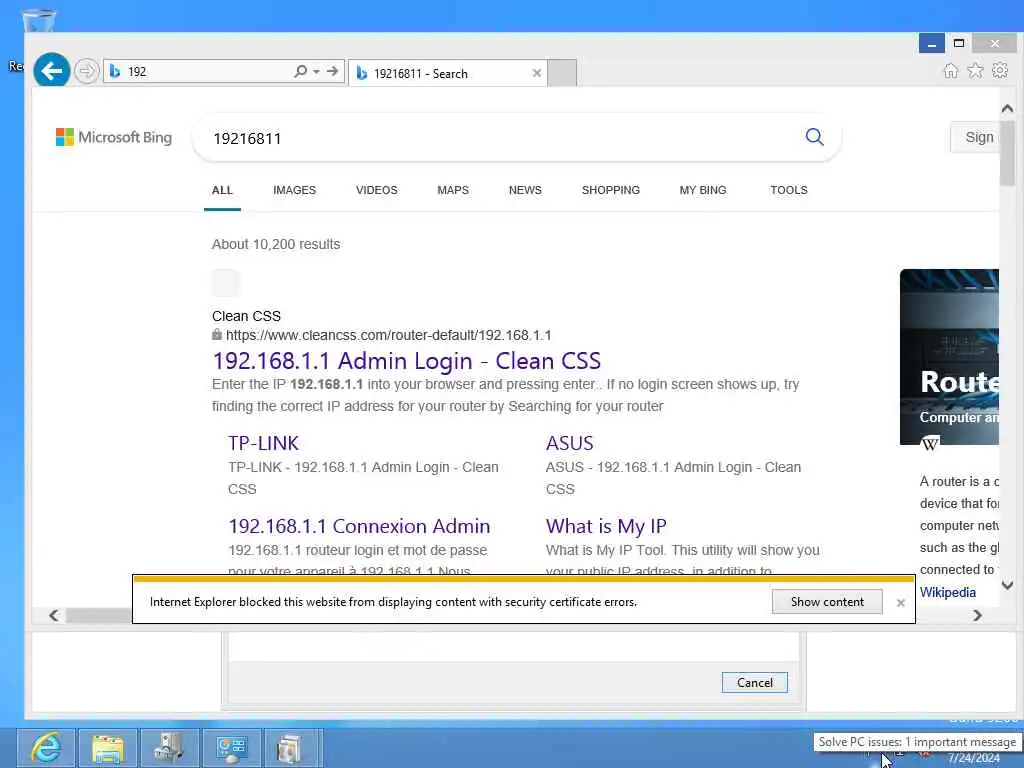Open the TP-LINK sublink
The width and height of the screenshot is (1024, 768).
263,443
